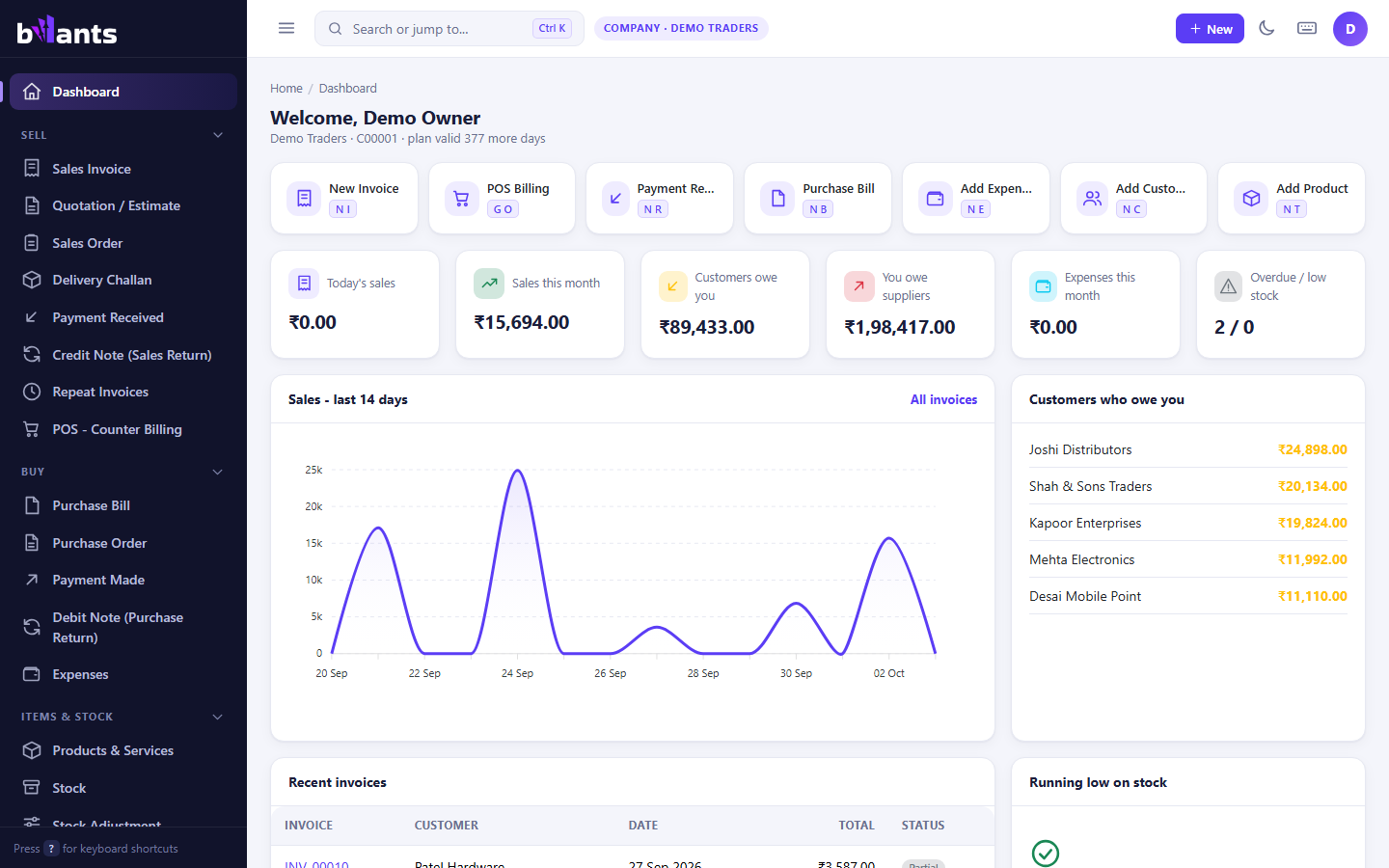The height and width of the screenshot is (868, 1389).
Task: Select Mehta Electronics row
Action: 1188,559
